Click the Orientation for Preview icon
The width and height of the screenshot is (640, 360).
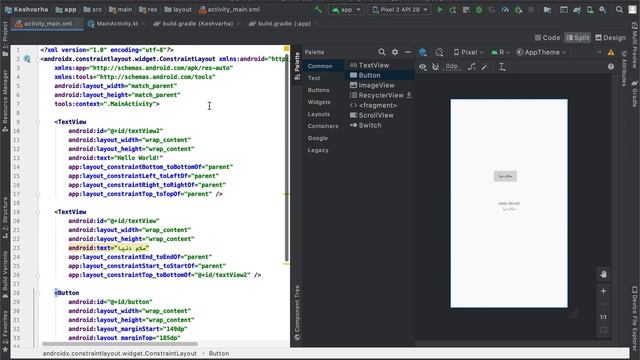tap(439, 52)
